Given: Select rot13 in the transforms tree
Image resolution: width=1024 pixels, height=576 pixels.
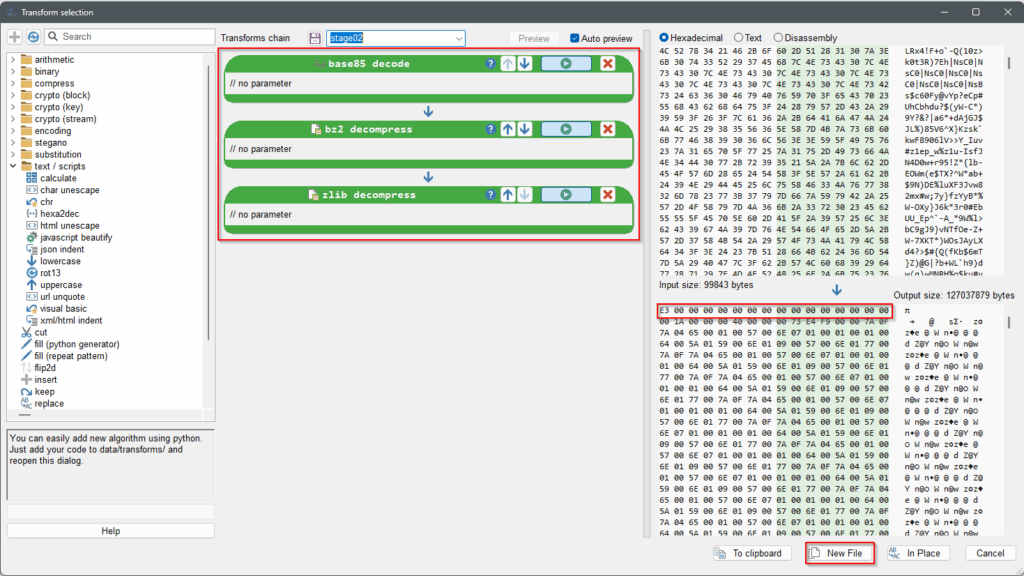Looking at the screenshot, I should (52, 273).
